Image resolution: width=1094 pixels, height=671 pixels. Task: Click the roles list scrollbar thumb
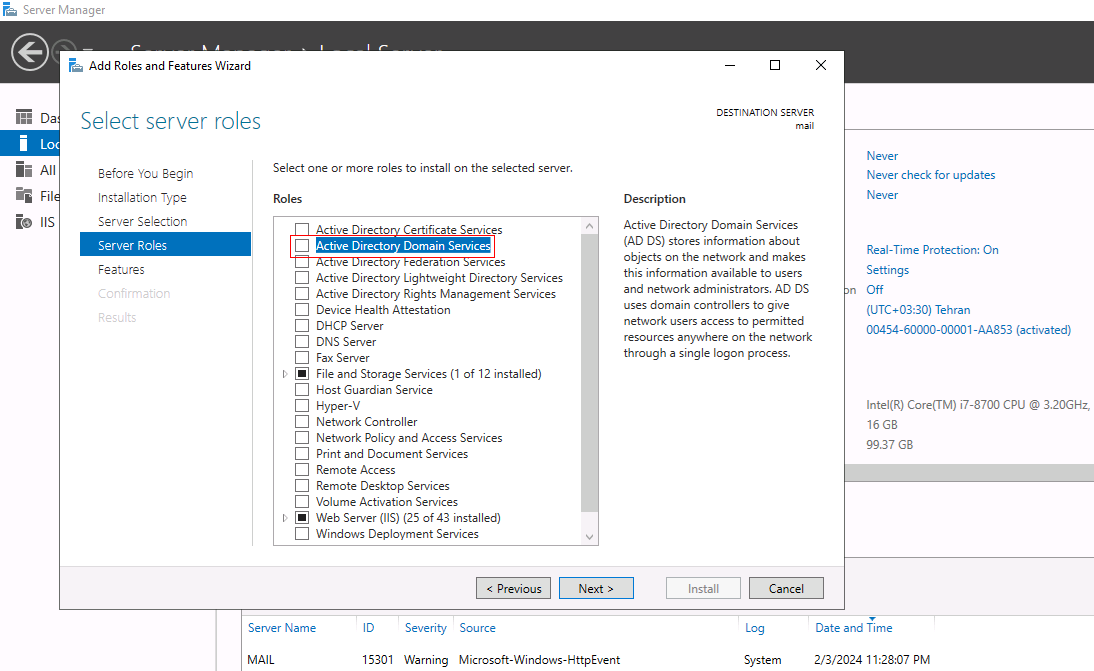coord(590,373)
